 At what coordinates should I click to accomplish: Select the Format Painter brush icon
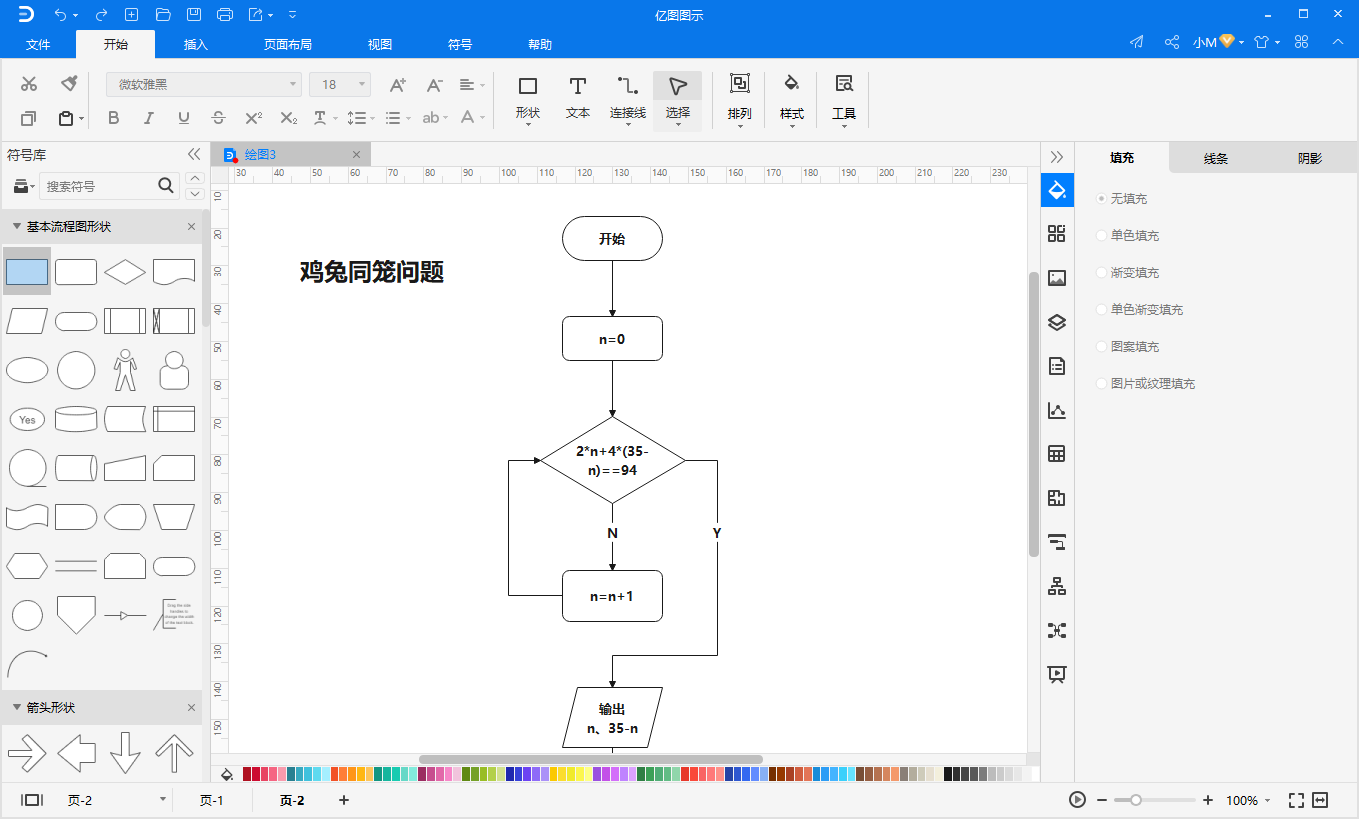69,83
